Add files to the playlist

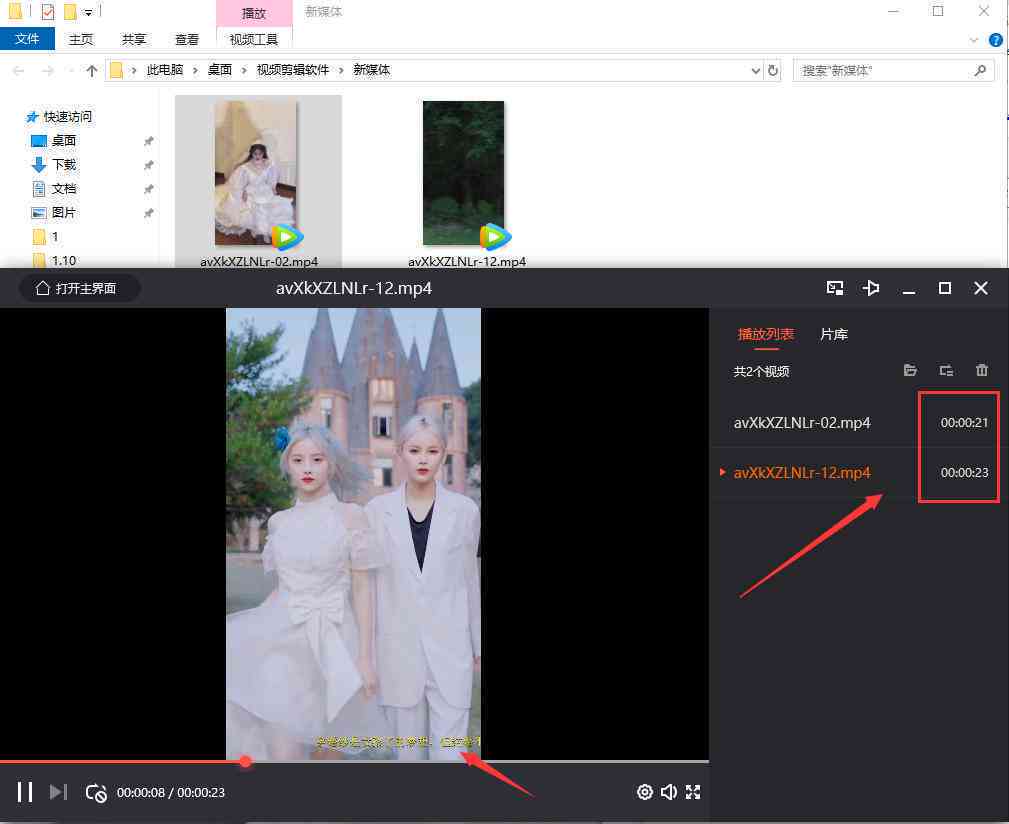coord(910,371)
